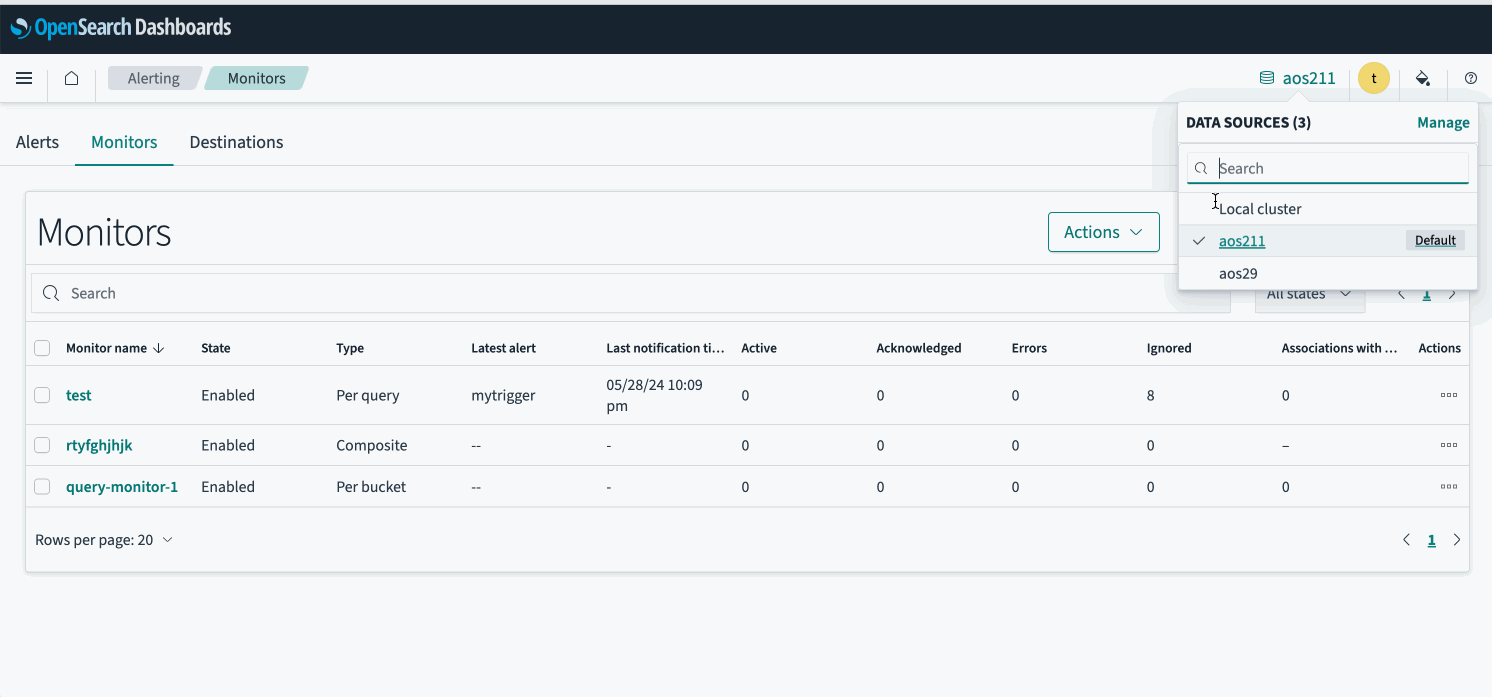Open the Rows per page dropdown
Screen dimensions: 1492x697
click(104, 539)
